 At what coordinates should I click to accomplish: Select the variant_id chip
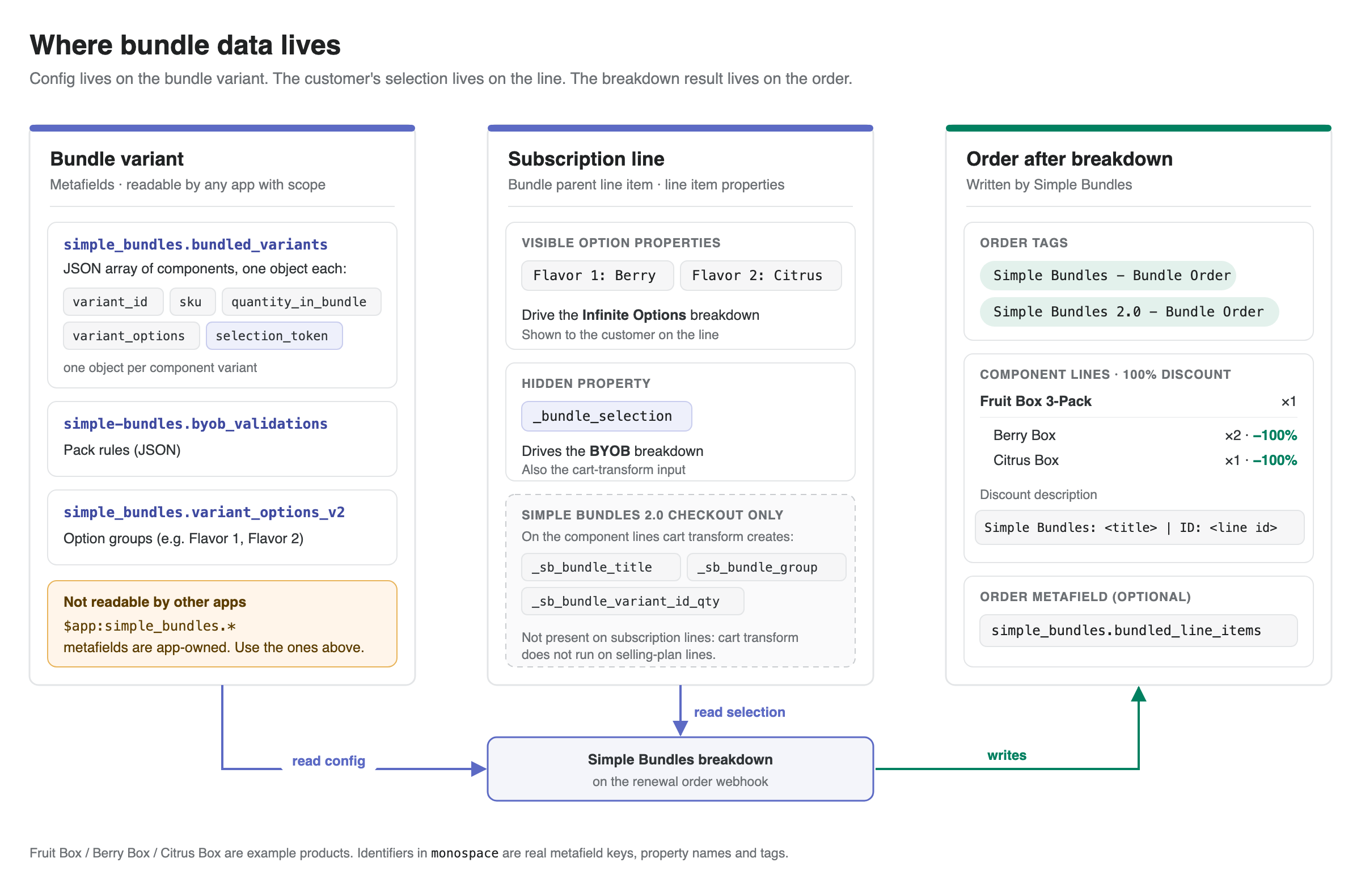(x=113, y=302)
